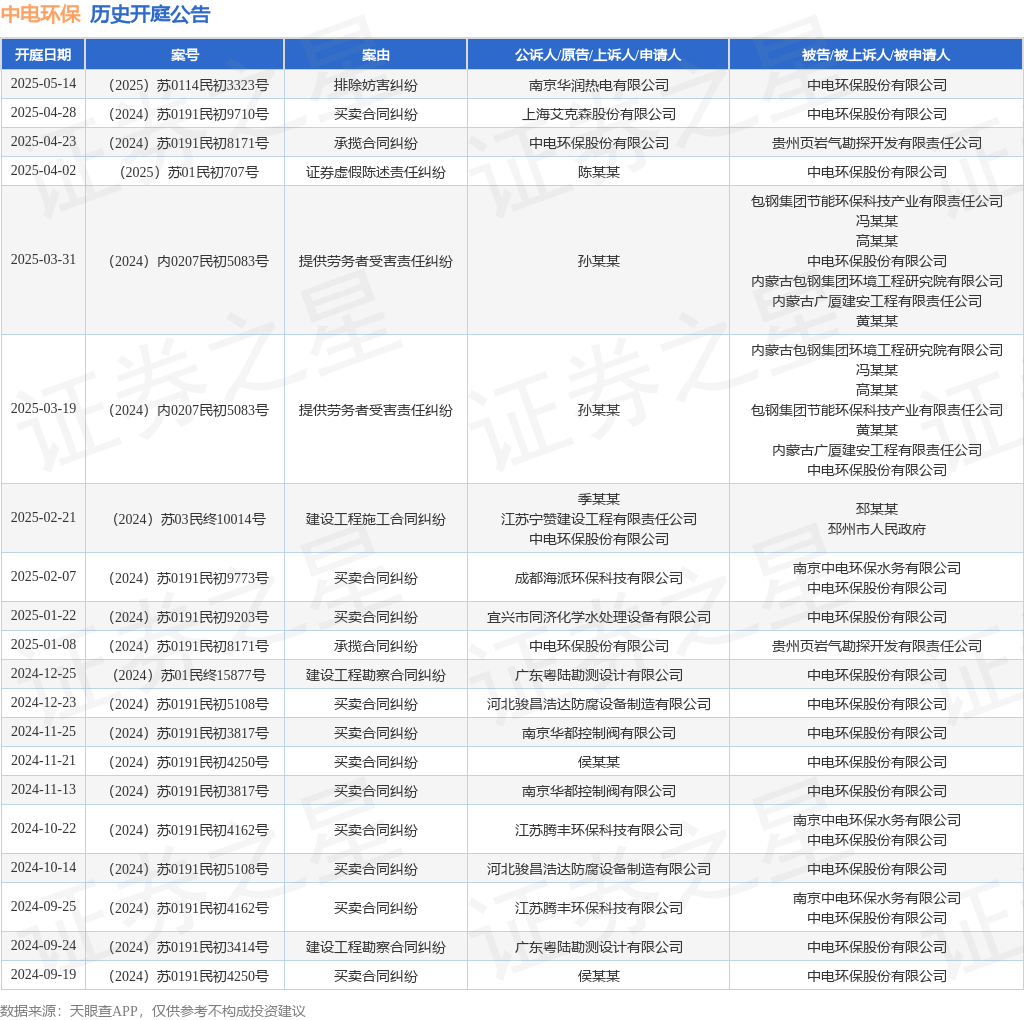The width and height of the screenshot is (1024, 1020).
Task: Select the date 2024-11-21
Action: point(43,761)
